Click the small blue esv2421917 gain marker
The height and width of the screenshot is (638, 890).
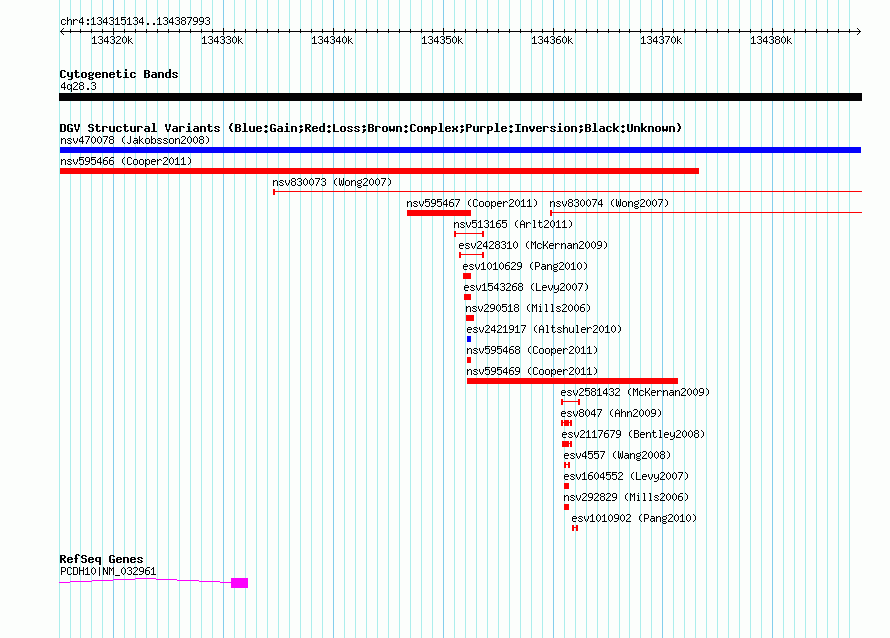click(469, 339)
